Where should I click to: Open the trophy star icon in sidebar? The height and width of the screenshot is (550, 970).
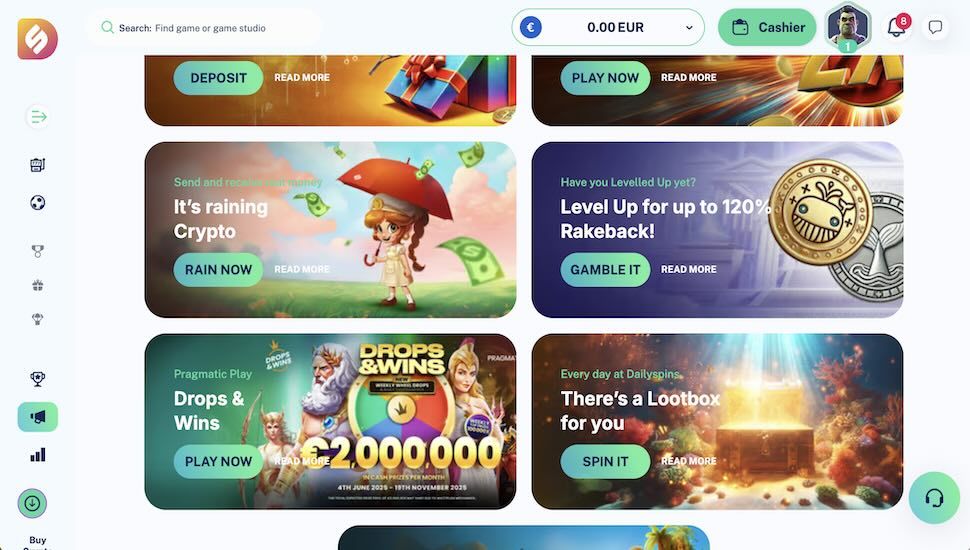[38, 379]
